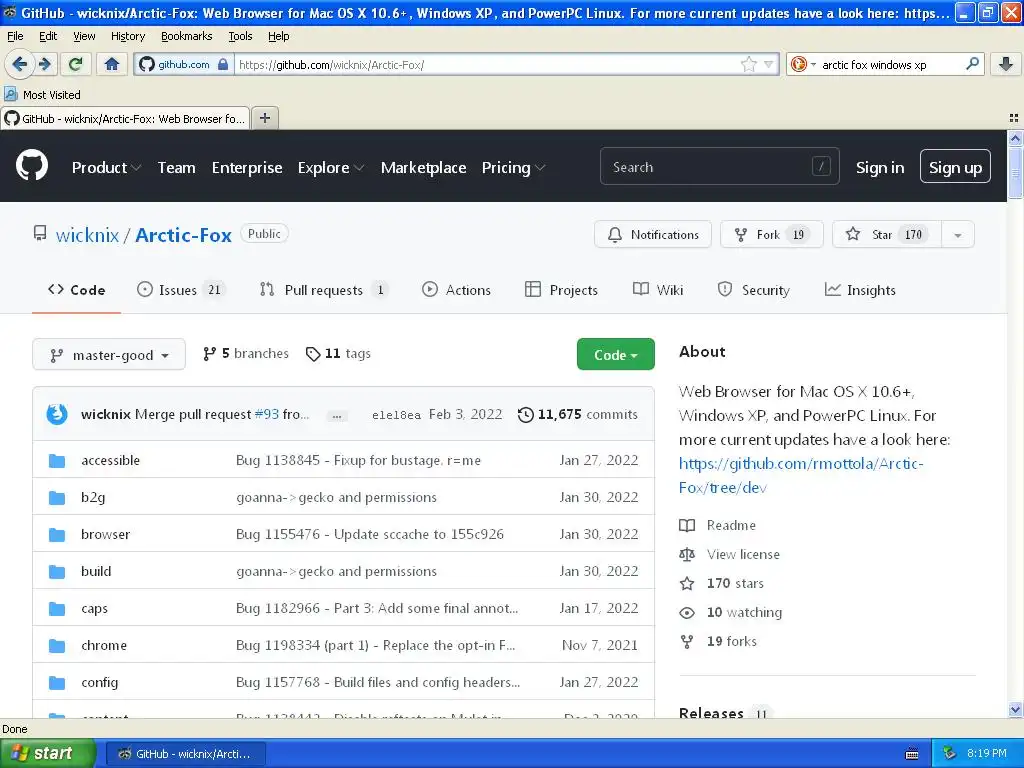Expand the Explore menu in GitHub header
Image resolution: width=1024 pixels, height=768 pixels.
[x=330, y=168]
